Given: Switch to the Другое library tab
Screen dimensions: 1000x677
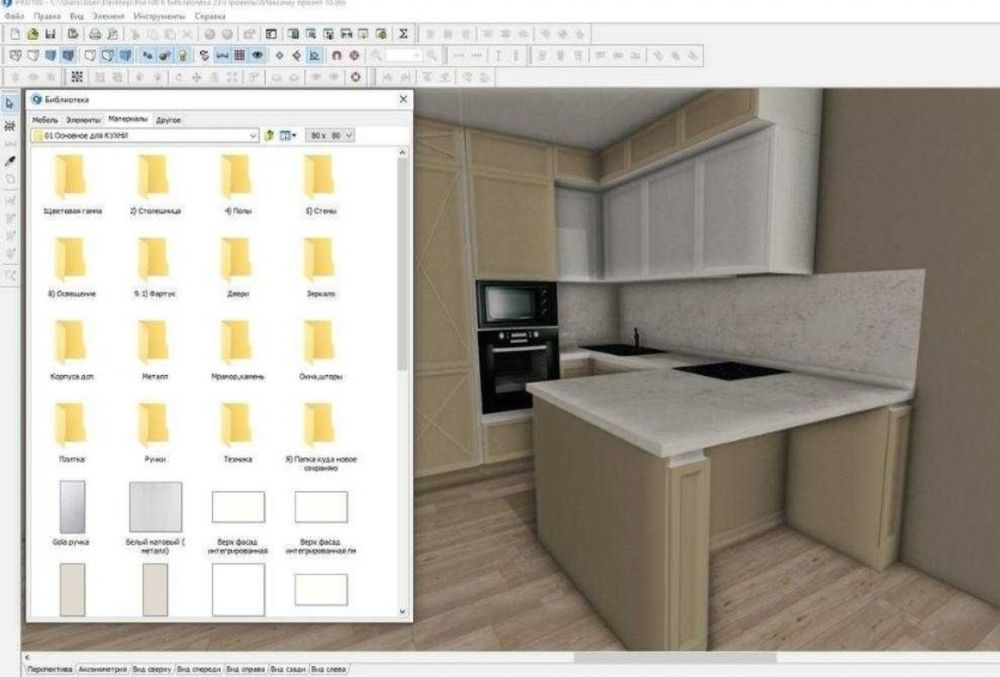Looking at the screenshot, I should [x=168, y=120].
